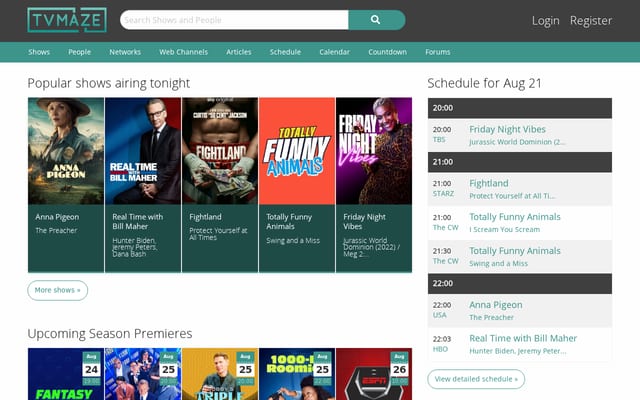Click Totally Funny Animals card title
Screen dimensions: 640x400
click(x=289, y=221)
